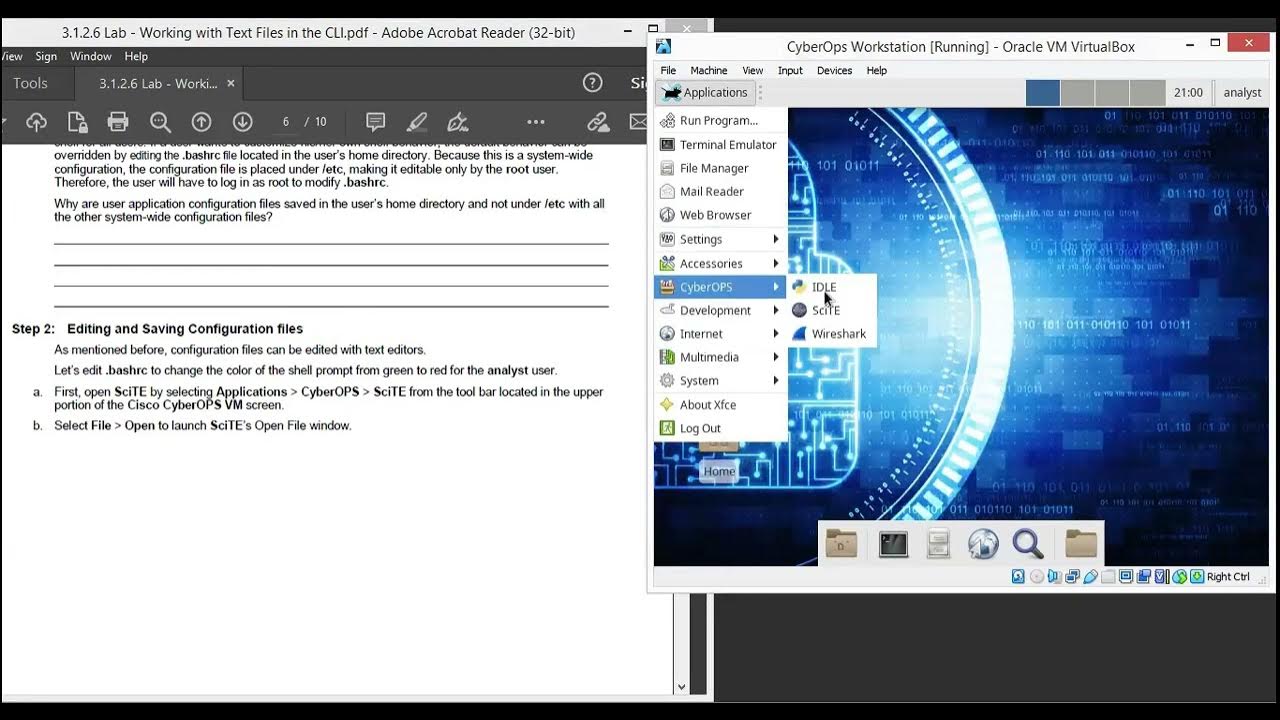1280x720 pixels.
Task: Click the VirtualBox mouse integration globe icon
Action: click(x=1180, y=577)
